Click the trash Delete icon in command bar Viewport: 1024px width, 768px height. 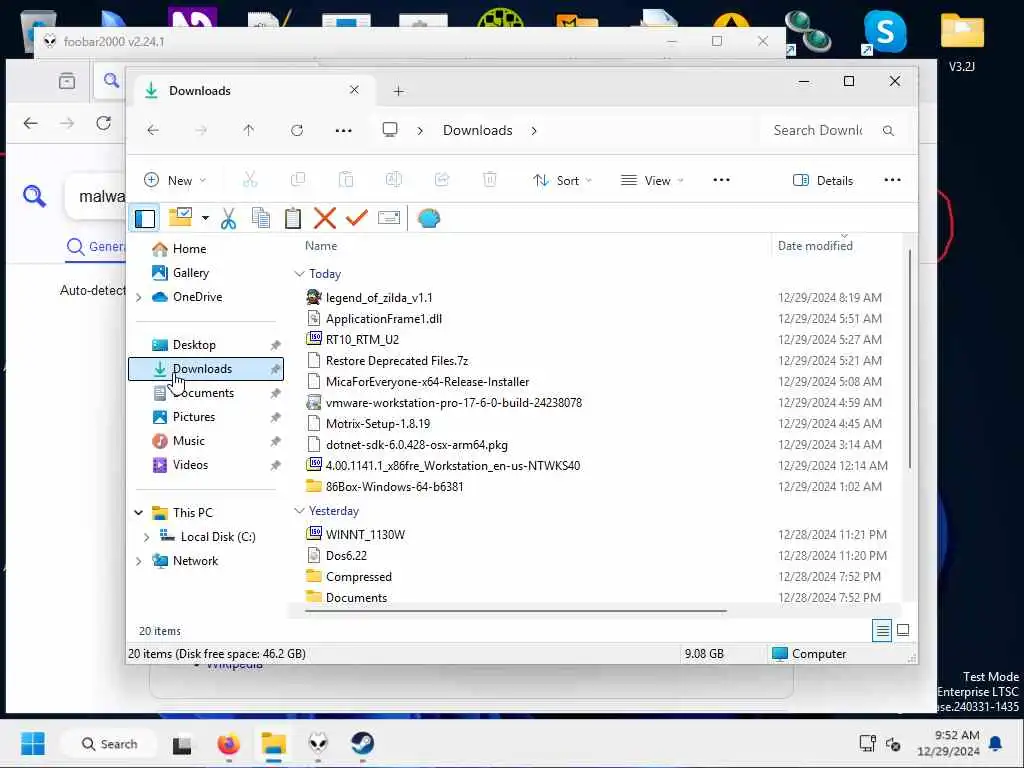(x=490, y=180)
